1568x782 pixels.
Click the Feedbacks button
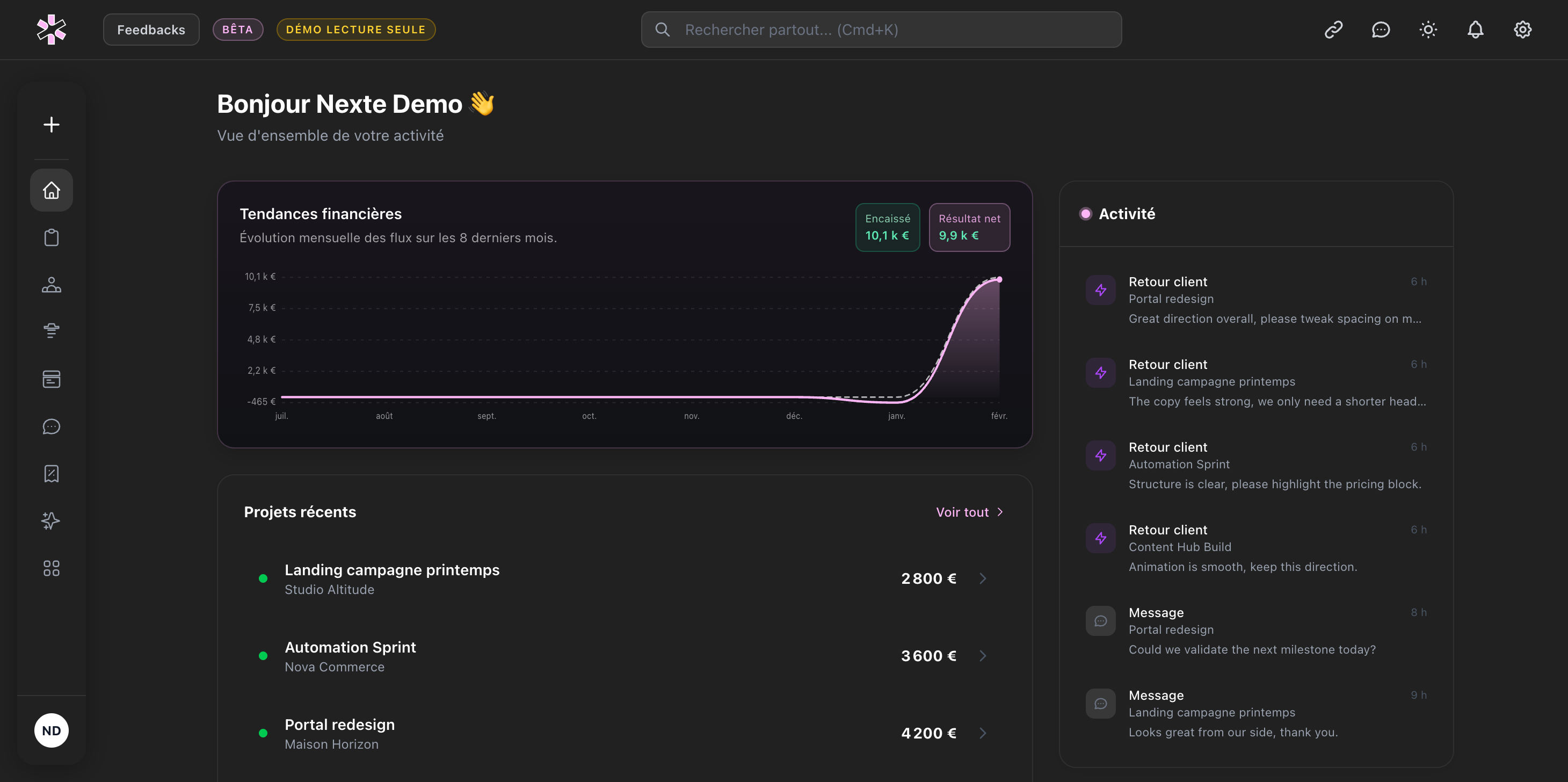[151, 30]
